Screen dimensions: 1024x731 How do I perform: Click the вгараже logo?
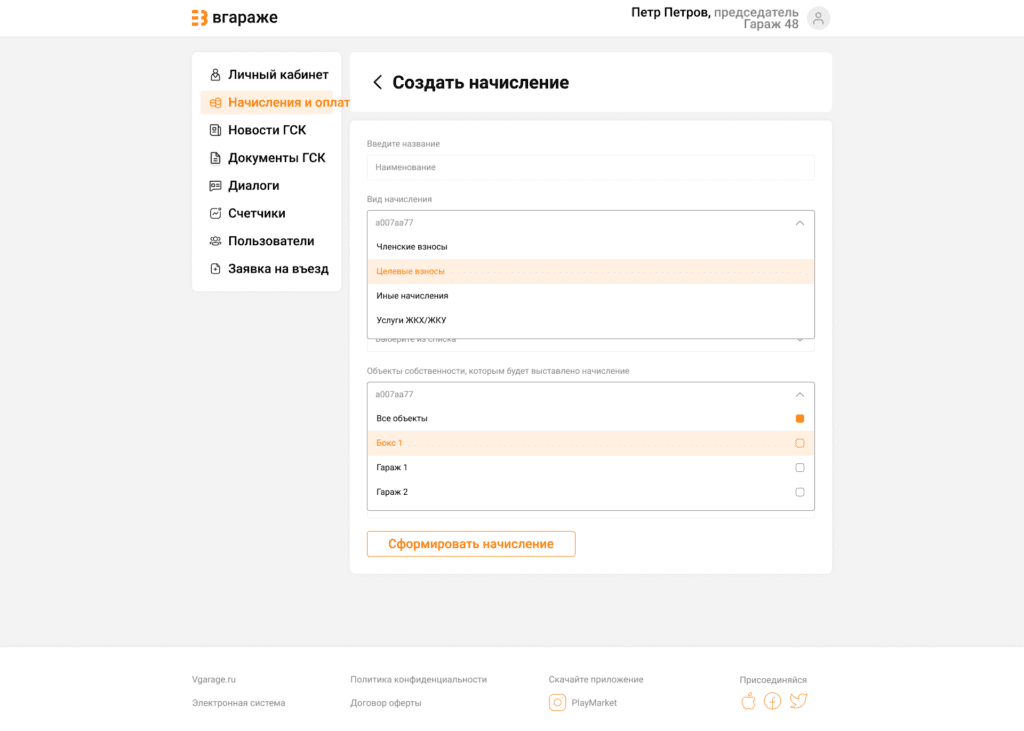pos(234,18)
